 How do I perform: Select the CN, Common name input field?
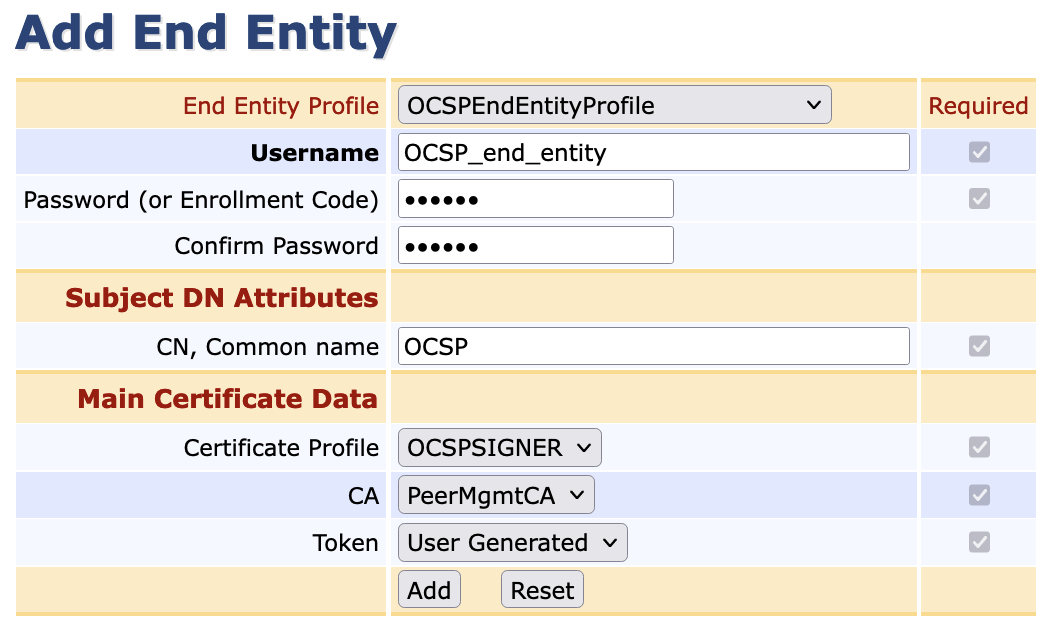tap(653, 346)
